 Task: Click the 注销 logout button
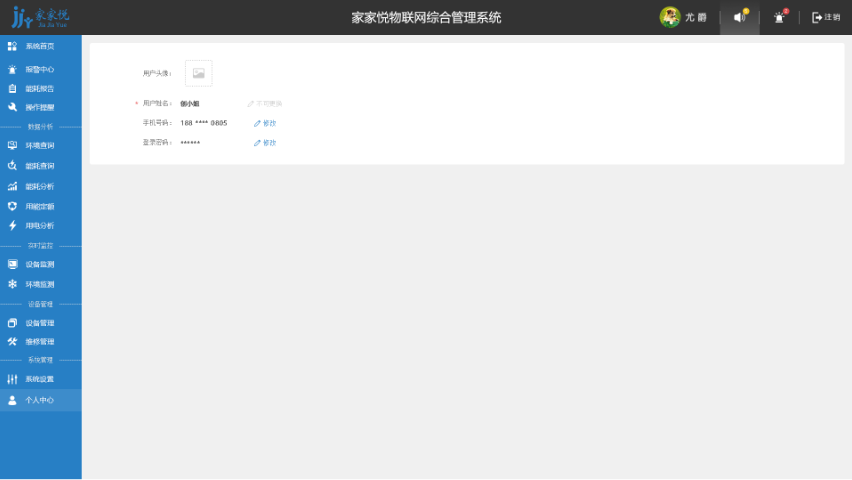825,17
